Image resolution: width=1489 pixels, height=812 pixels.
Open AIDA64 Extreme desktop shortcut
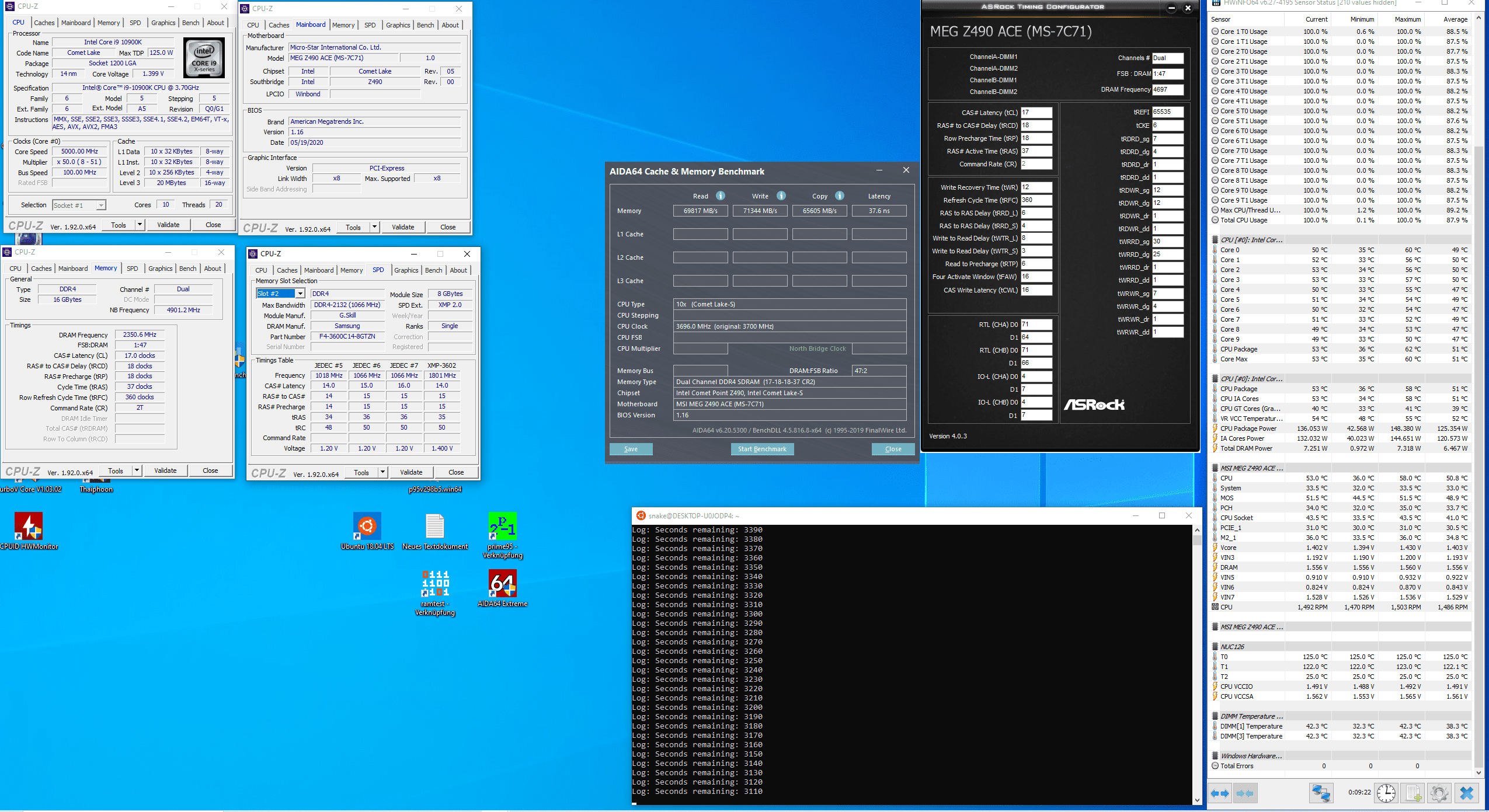coord(503,588)
